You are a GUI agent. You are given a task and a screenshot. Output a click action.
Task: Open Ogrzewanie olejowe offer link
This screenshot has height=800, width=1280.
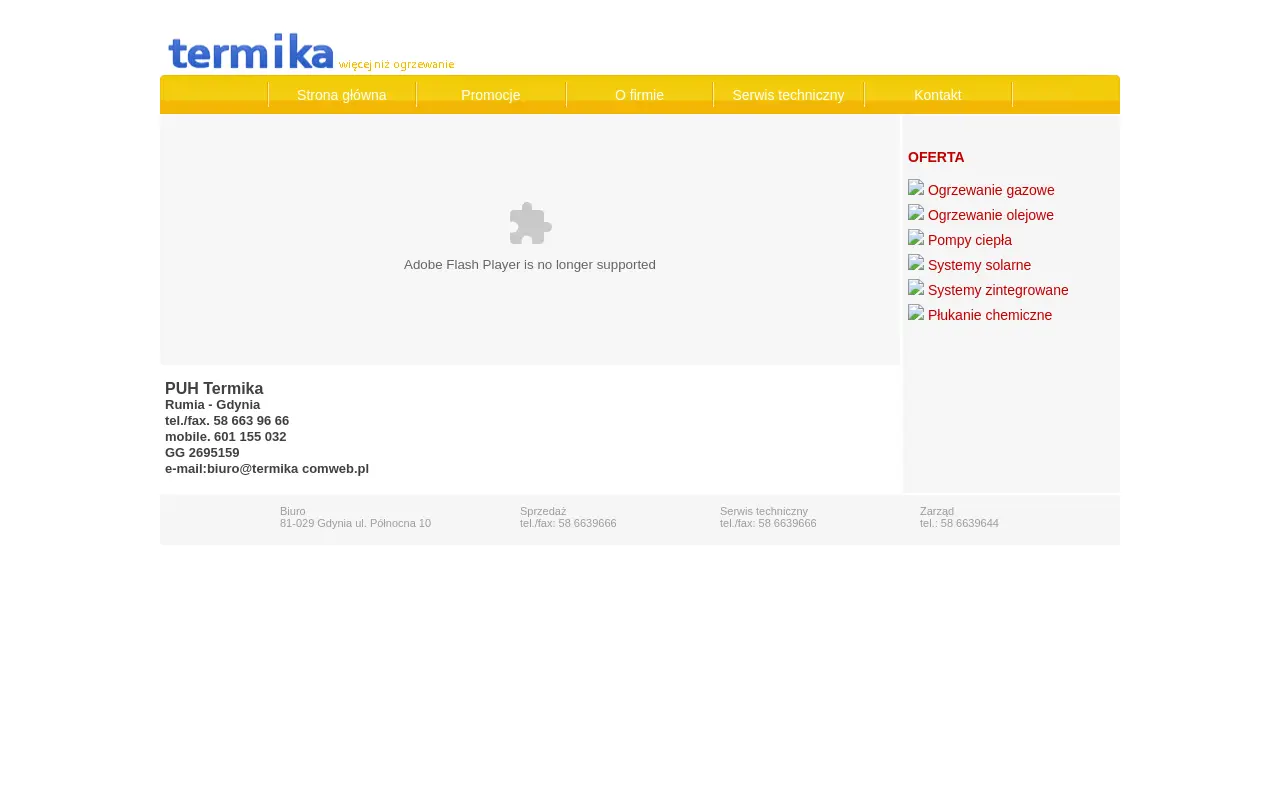[x=991, y=215]
